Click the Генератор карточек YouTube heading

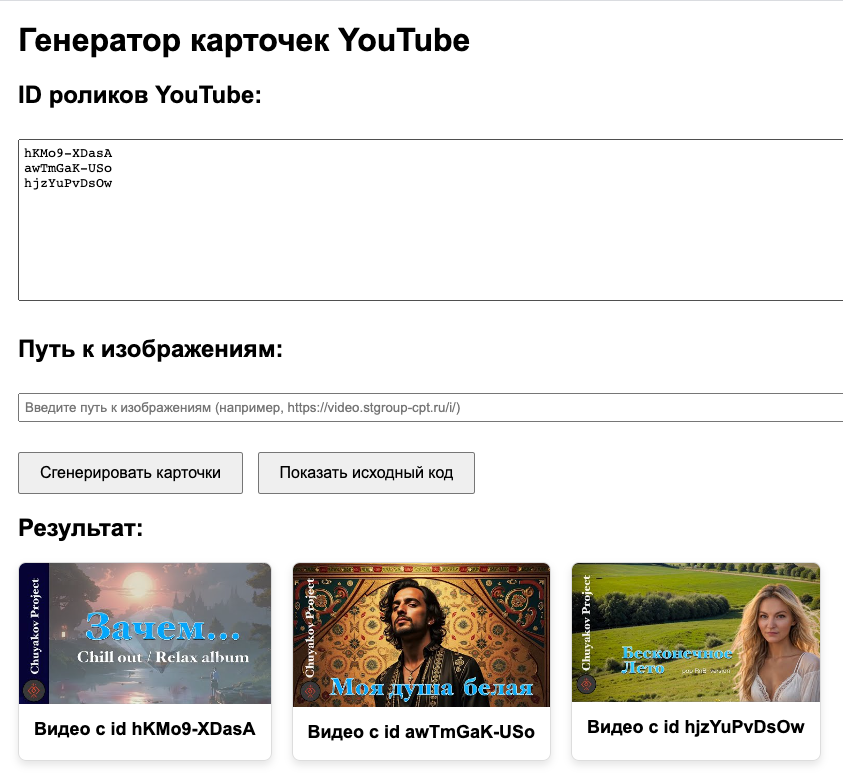point(244,40)
